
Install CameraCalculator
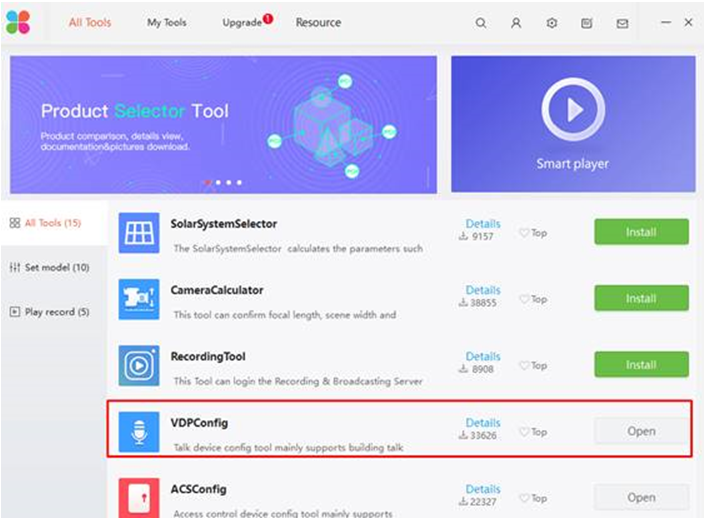pos(641,298)
